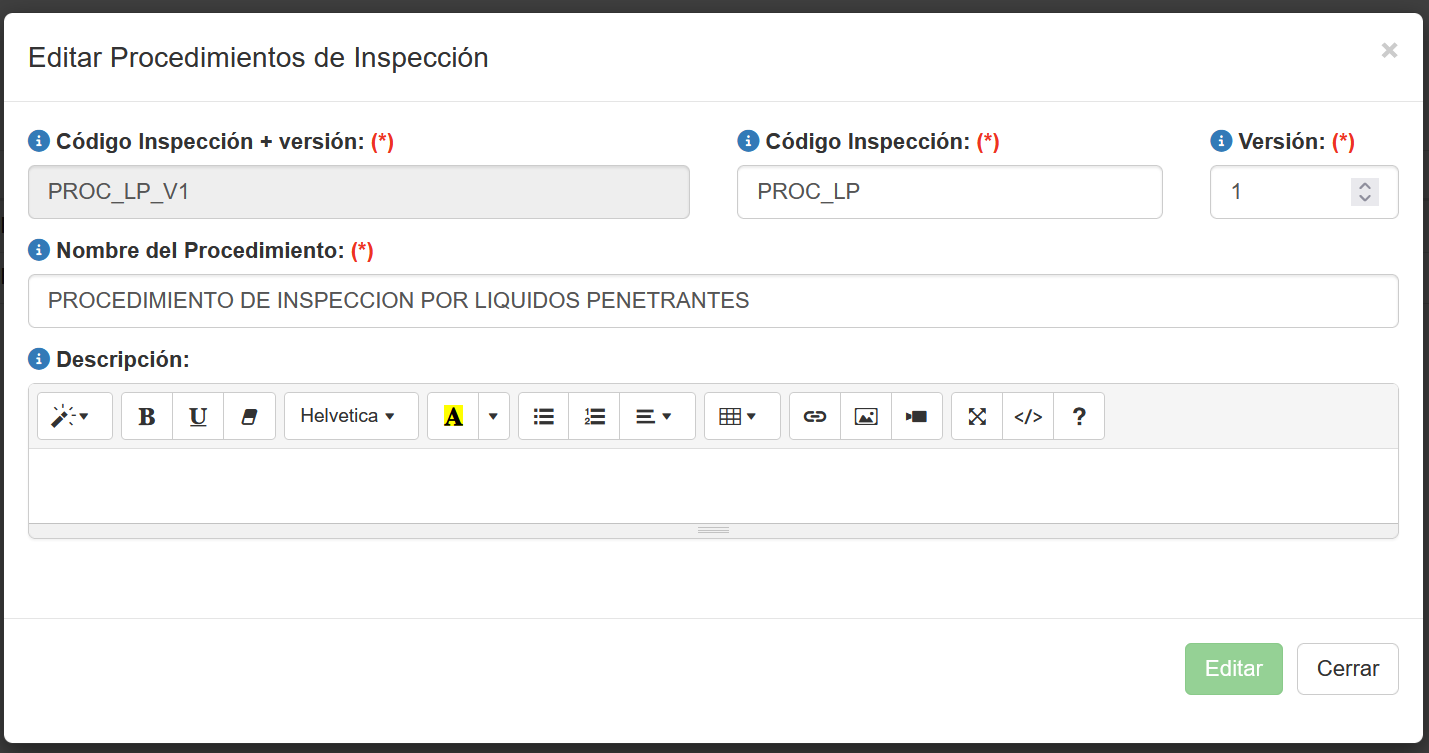Click the eraser remove-format icon
1429x753 pixels.
click(x=250, y=416)
